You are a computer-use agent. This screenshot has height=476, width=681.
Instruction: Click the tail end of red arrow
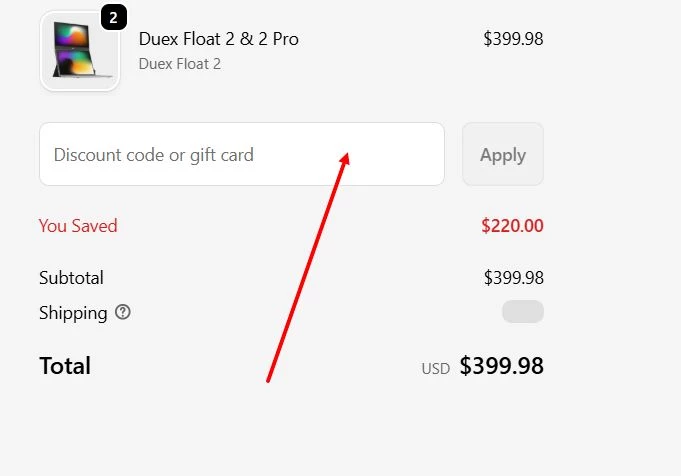tap(267, 380)
